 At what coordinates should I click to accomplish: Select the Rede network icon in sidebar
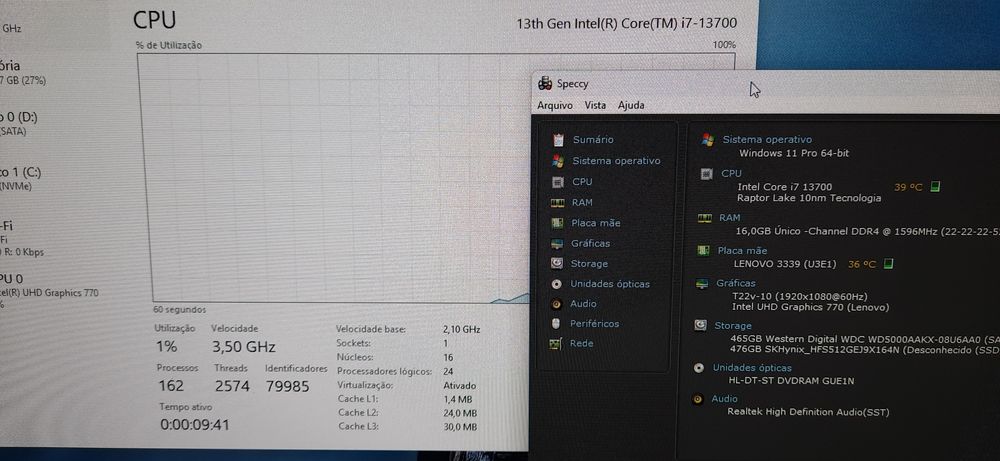(555, 344)
